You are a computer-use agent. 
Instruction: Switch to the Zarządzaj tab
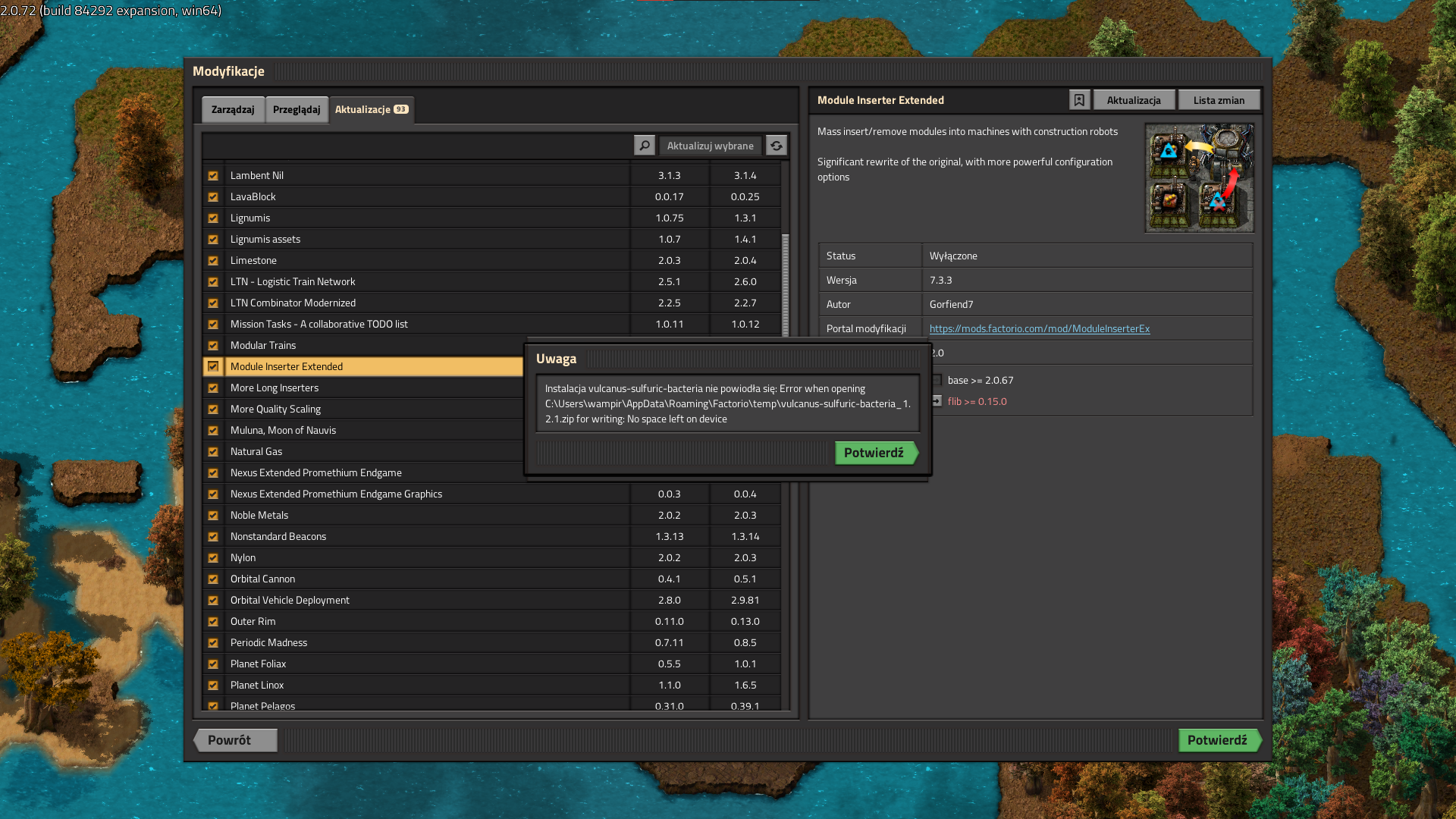pyautogui.click(x=233, y=109)
